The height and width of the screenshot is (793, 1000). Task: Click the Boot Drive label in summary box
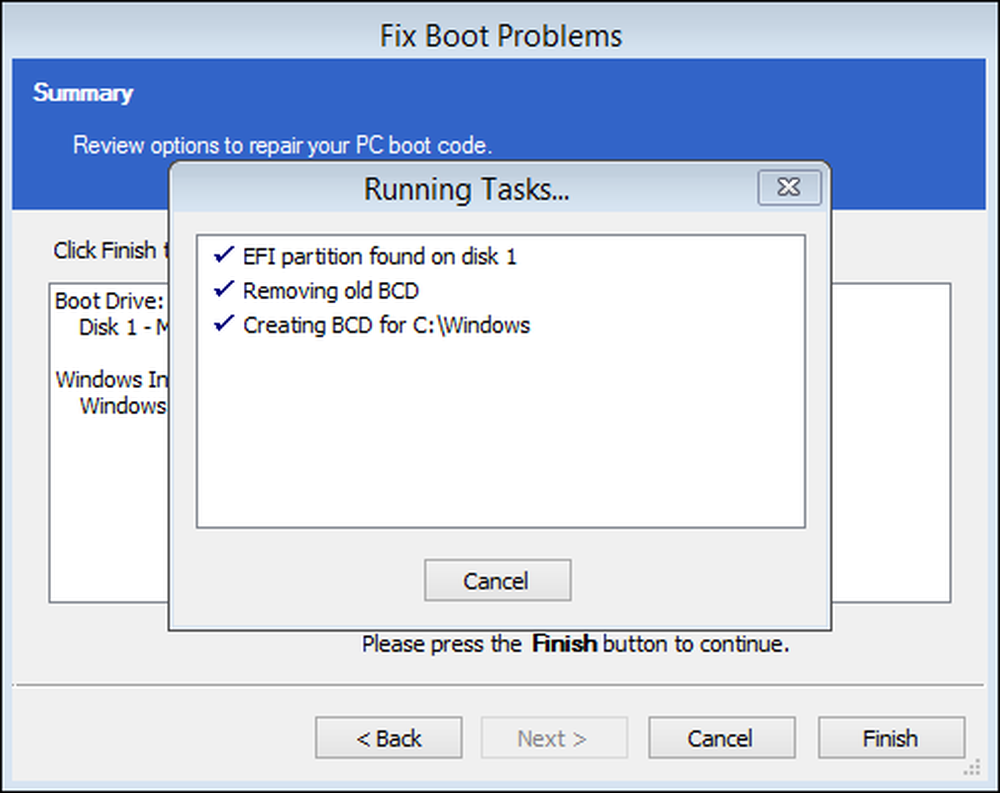[x=109, y=300]
